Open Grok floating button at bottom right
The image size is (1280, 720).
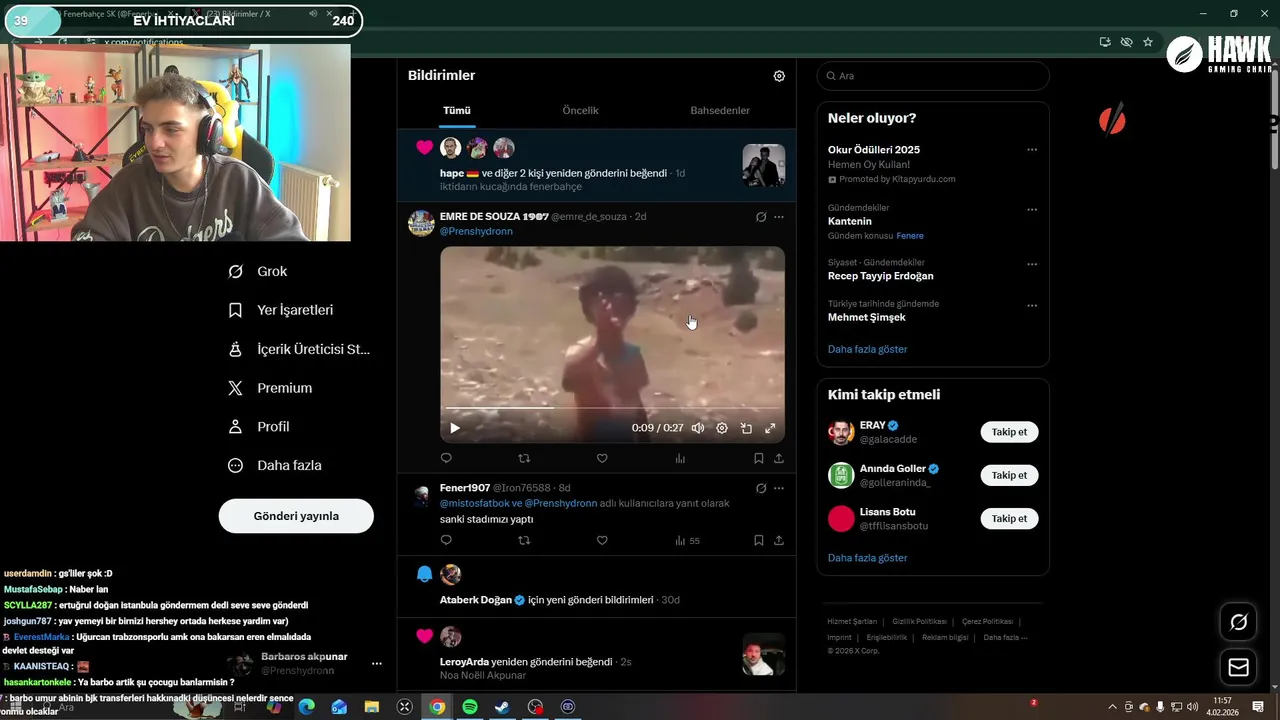point(1238,622)
